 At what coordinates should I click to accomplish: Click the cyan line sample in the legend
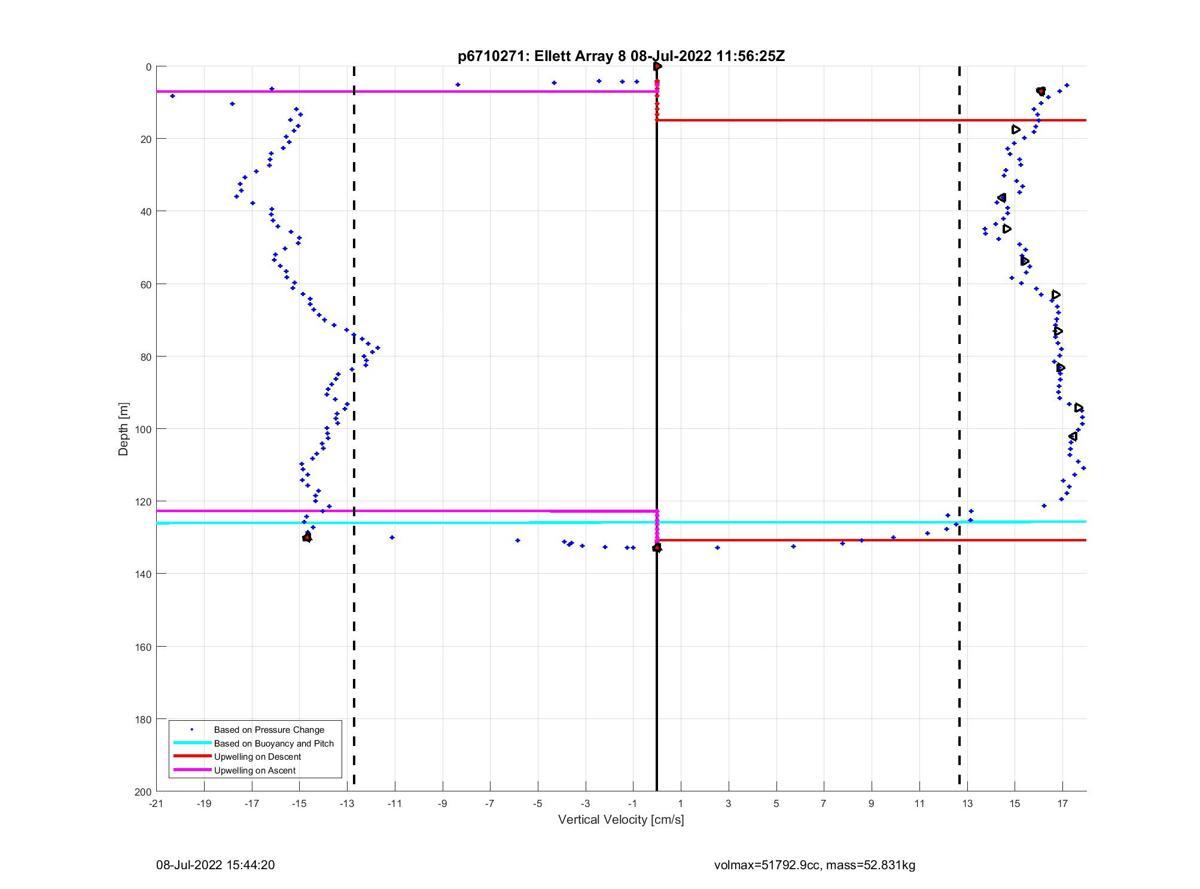tap(191, 743)
